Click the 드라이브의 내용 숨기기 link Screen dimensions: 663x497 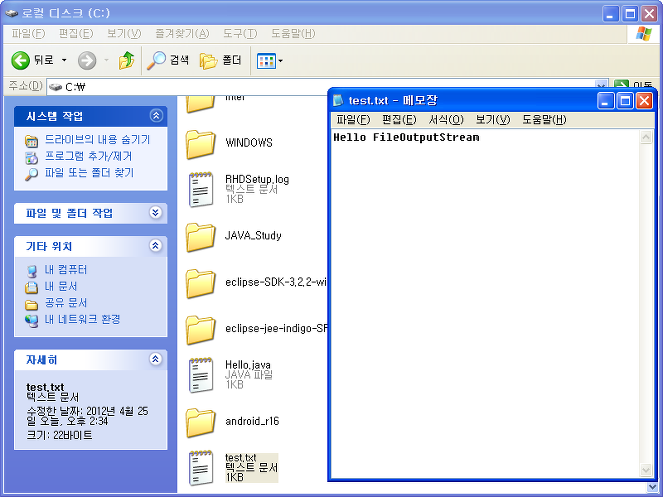point(97,140)
